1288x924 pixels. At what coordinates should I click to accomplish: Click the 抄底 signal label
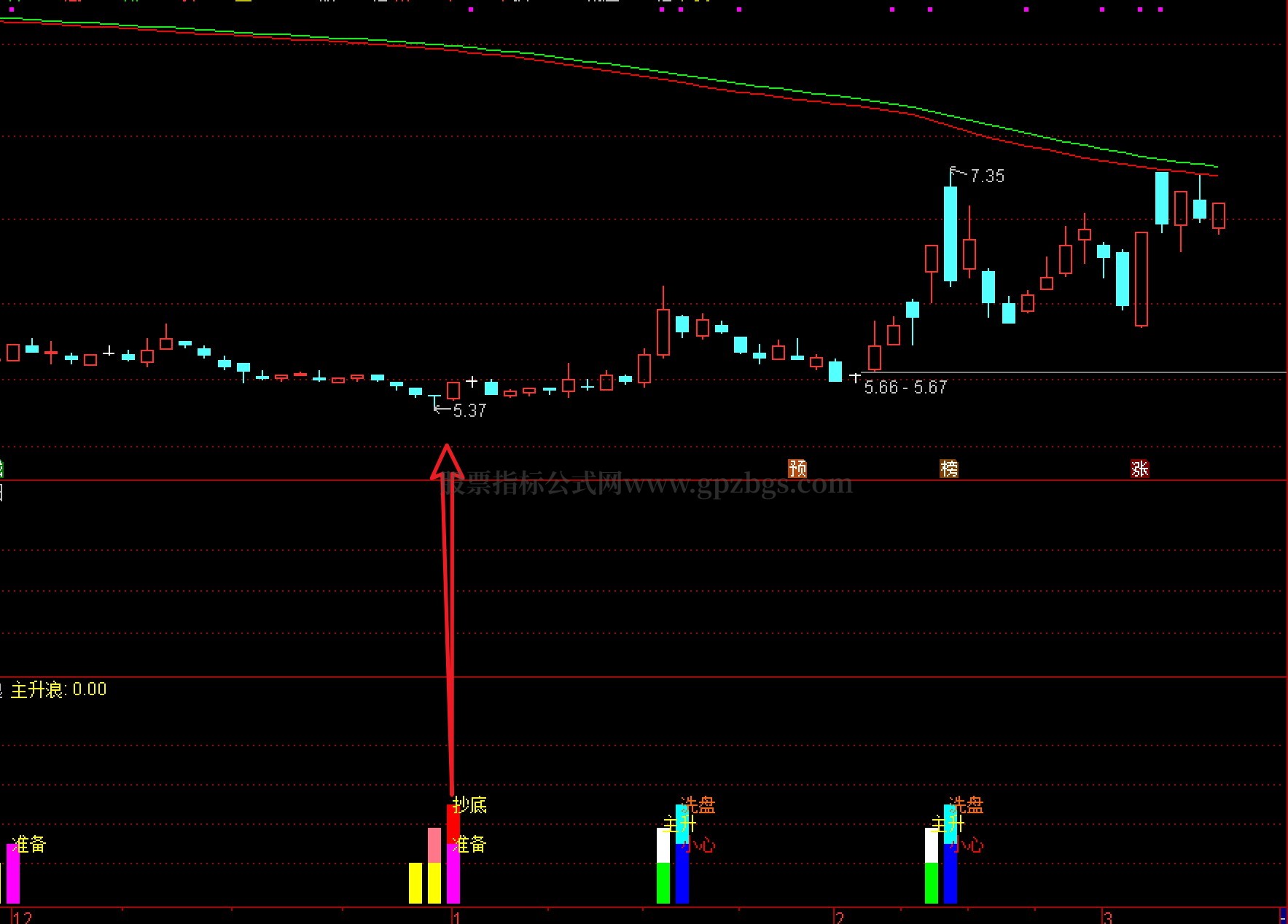tap(470, 804)
